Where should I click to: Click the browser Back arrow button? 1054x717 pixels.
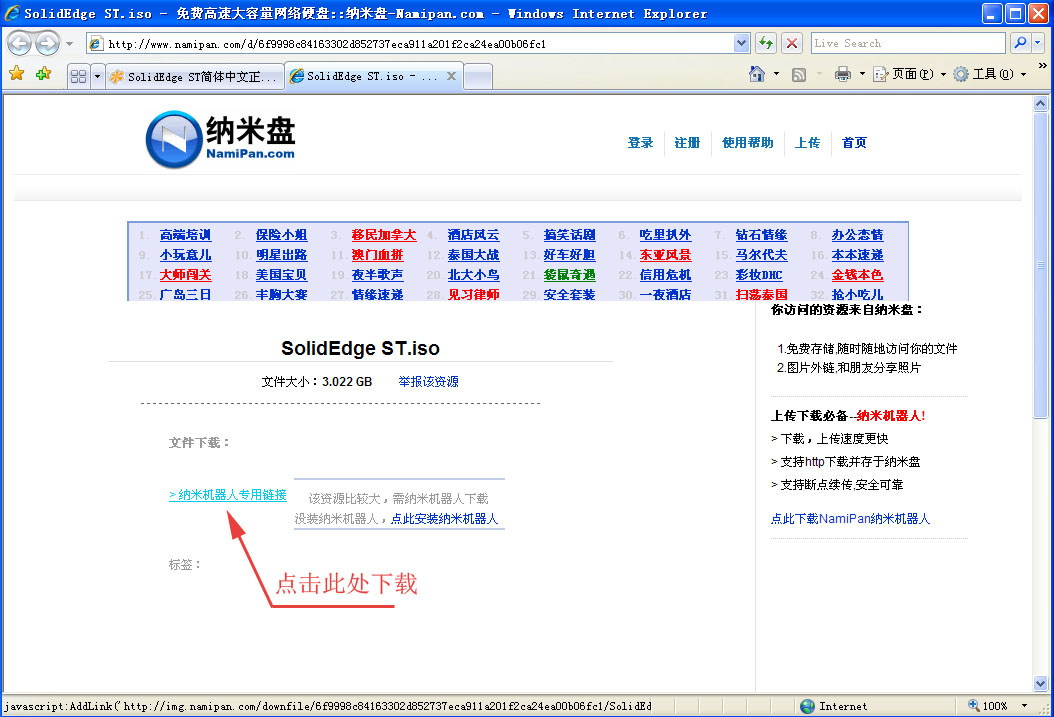(x=19, y=44)
